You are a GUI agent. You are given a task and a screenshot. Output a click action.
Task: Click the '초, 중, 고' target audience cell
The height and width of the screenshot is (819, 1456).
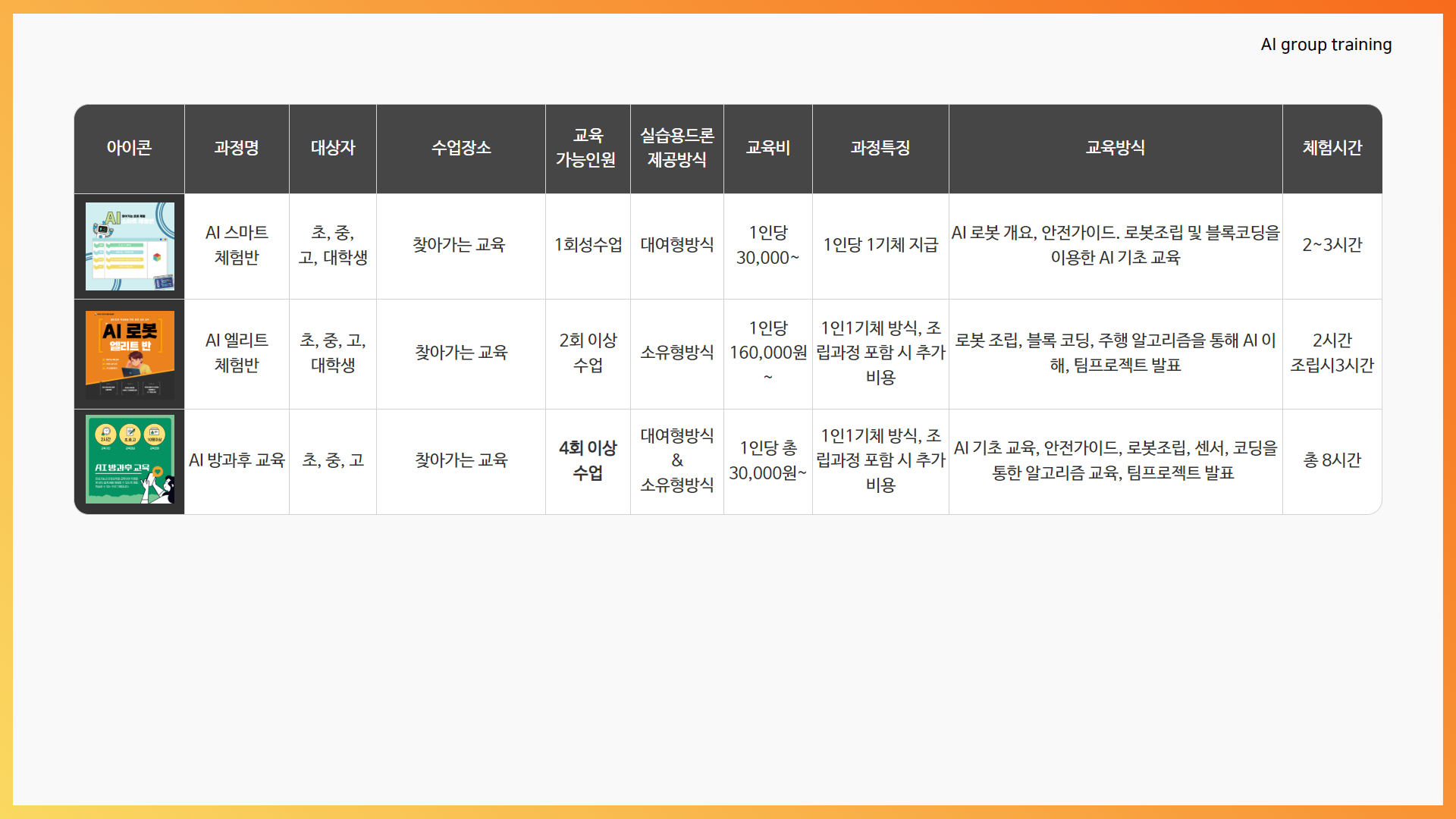click(x=333, y=461)
